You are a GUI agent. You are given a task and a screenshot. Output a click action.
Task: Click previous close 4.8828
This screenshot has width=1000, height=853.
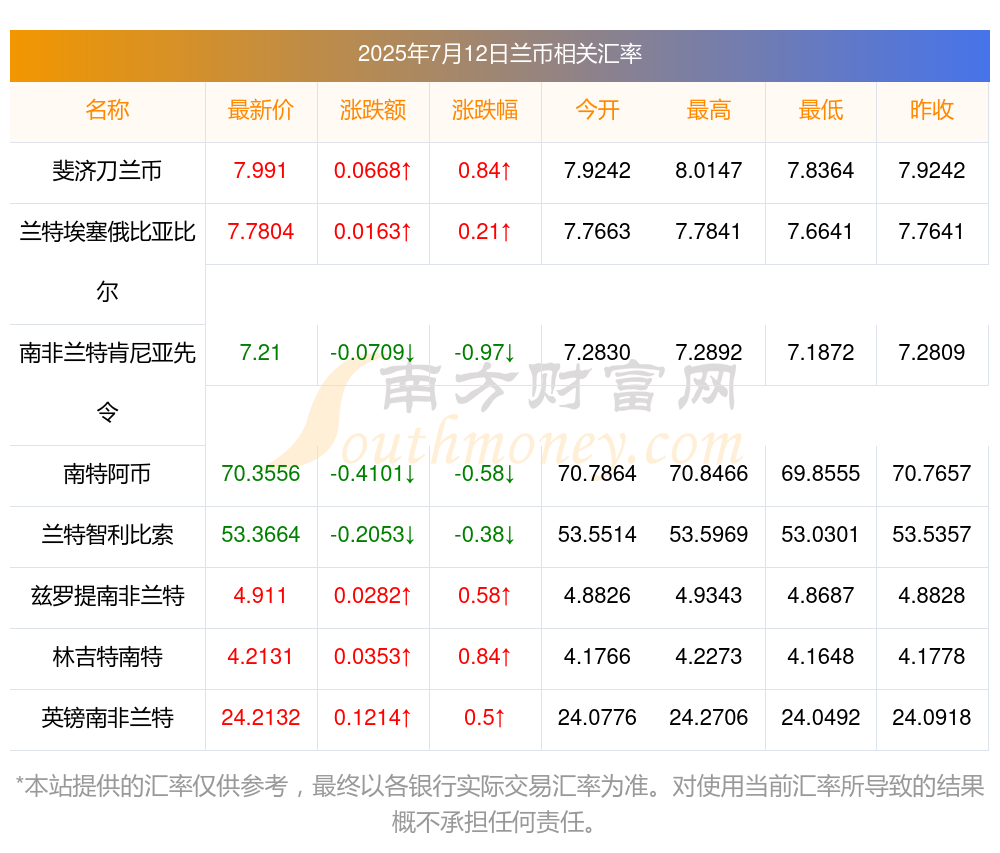932,595
